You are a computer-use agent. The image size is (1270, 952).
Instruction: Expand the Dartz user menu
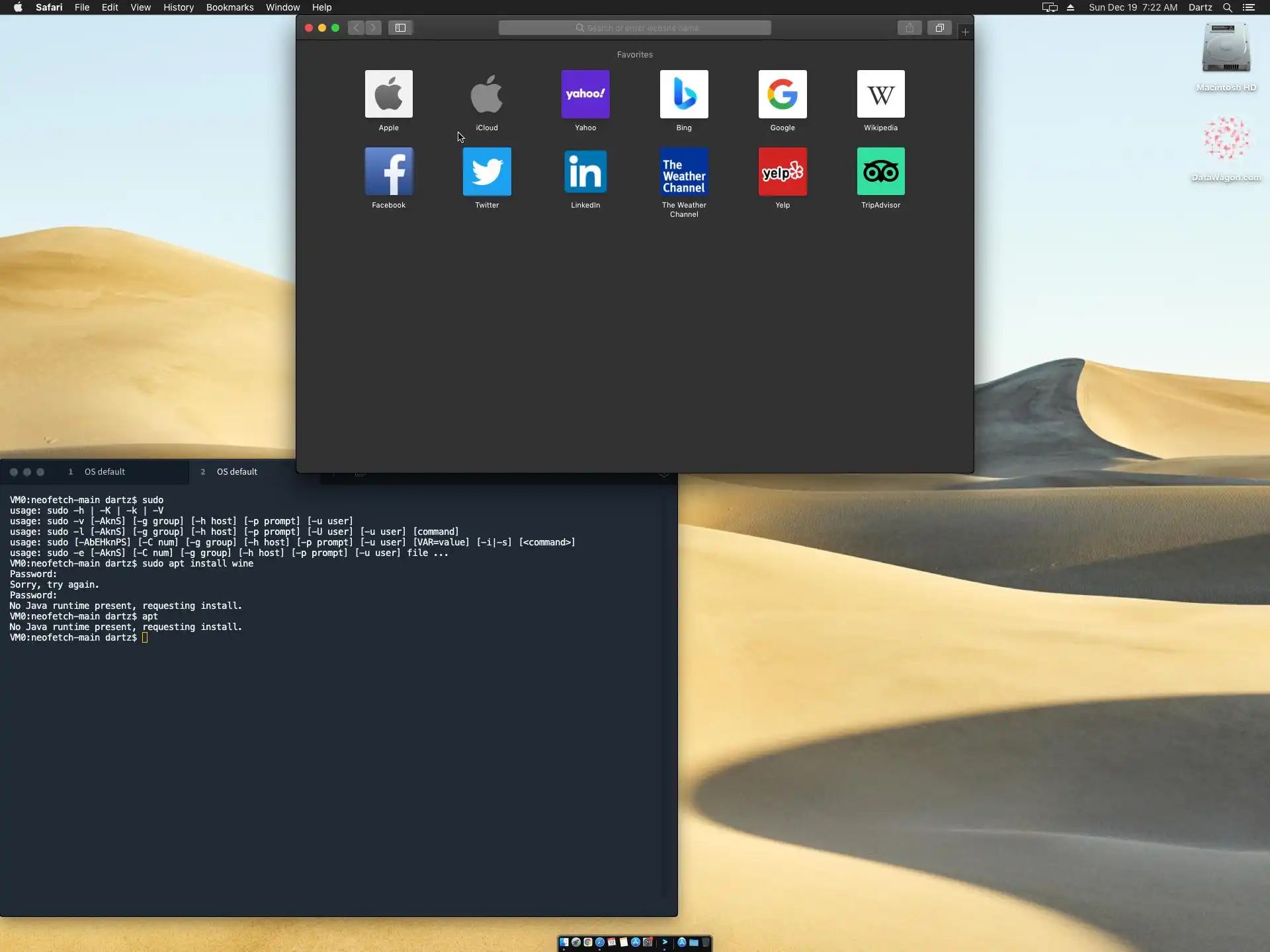[x=1199, y=7]
